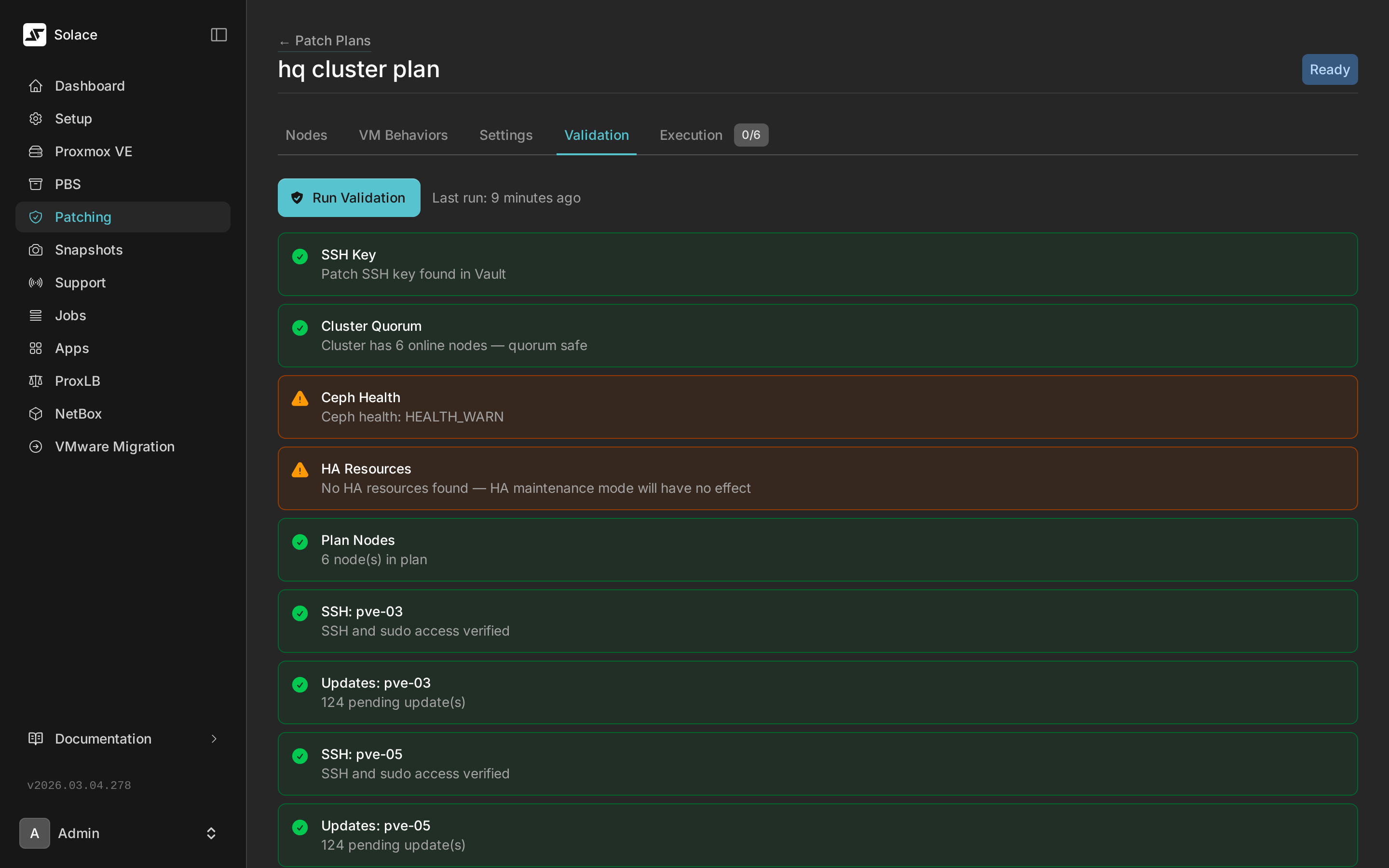Viewport: 1389px width, 868px height.
Task: Select the NetBox sidebar icon
Action: tap(35, 413)
